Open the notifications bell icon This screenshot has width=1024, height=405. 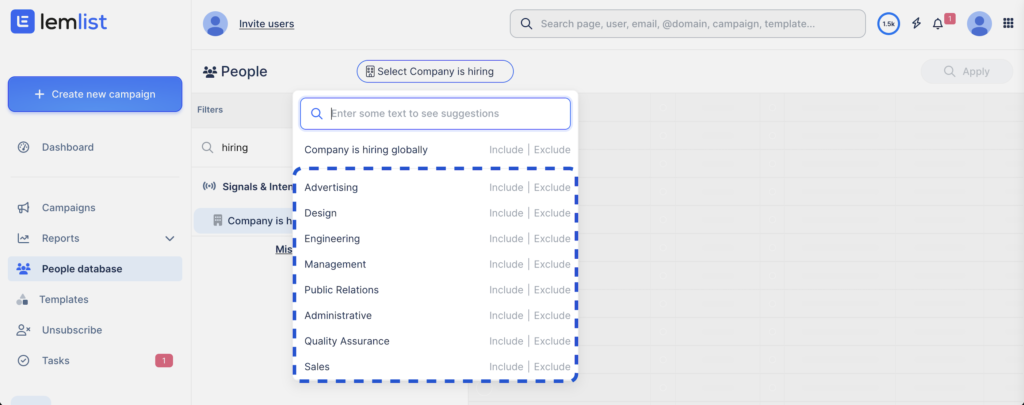[x=938, y=23]
